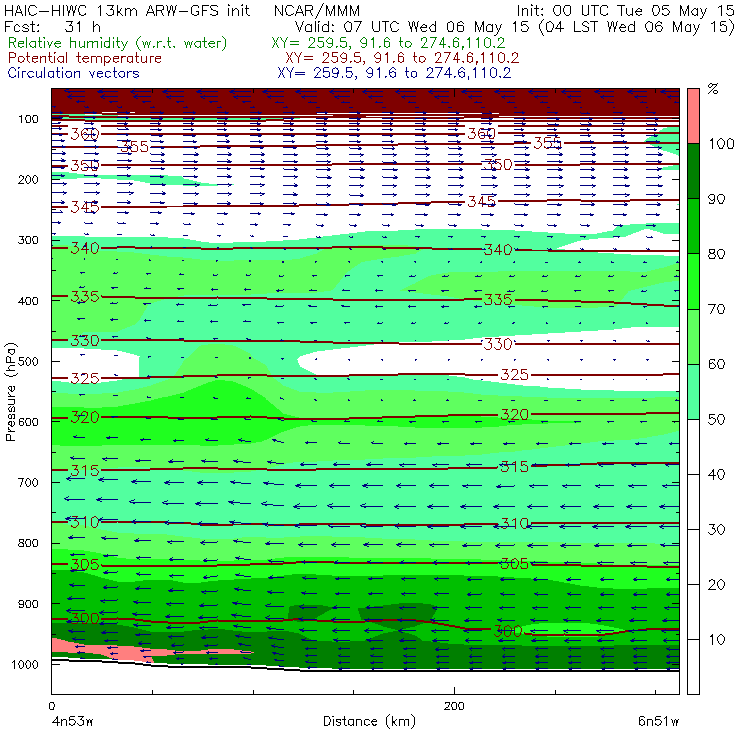
Task: Click the red 'XY= 259.5, 91.6 to 274.6,110.2' line
Action: point(402,58)
